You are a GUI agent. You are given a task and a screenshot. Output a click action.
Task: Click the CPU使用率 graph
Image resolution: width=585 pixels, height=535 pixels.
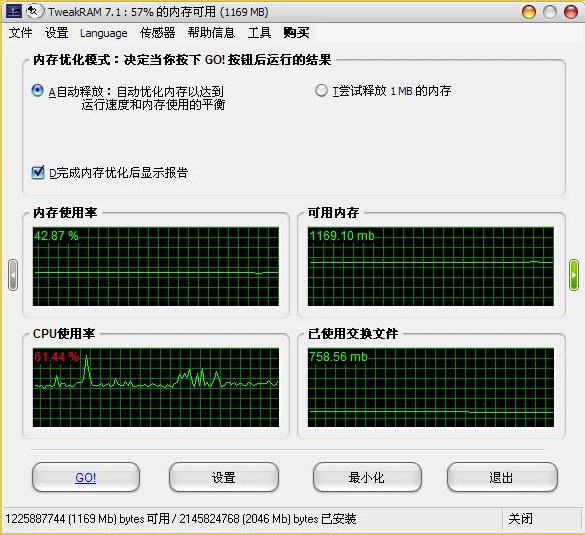pos(156,387)
